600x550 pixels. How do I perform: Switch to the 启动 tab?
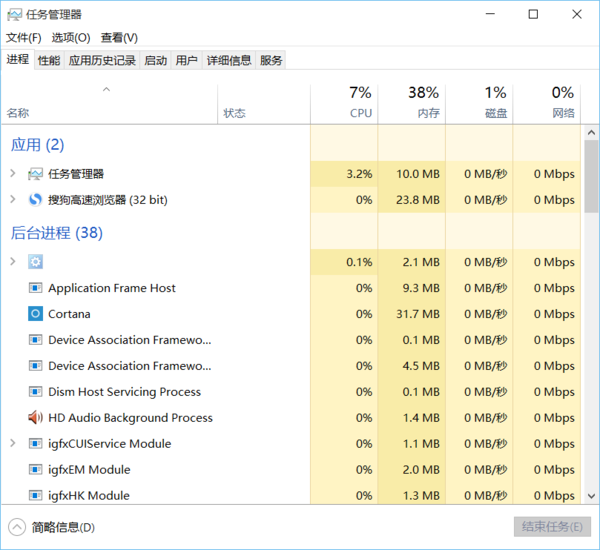point(156,60)
